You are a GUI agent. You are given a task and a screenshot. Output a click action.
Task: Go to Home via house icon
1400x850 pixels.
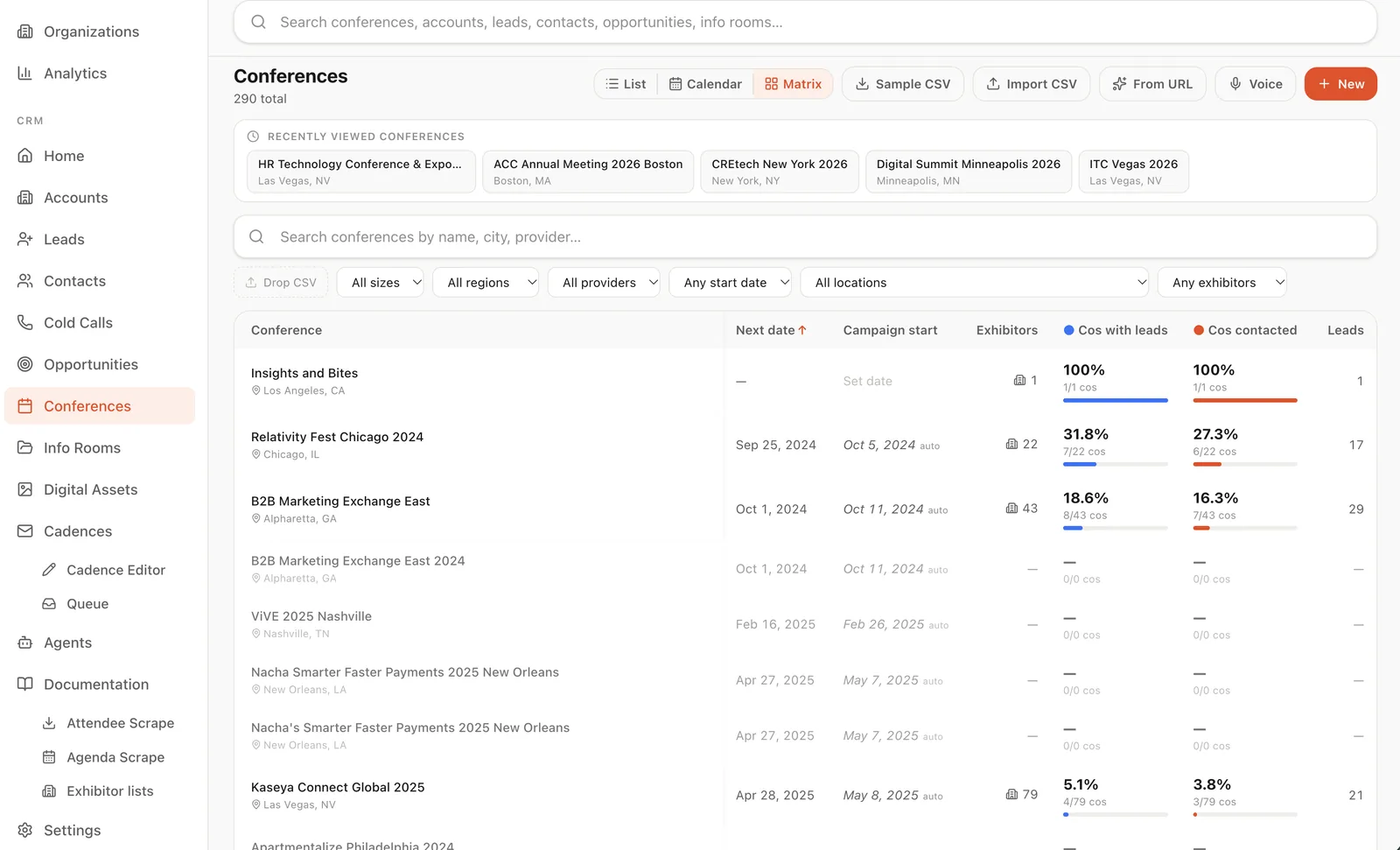tap(25, 156)
